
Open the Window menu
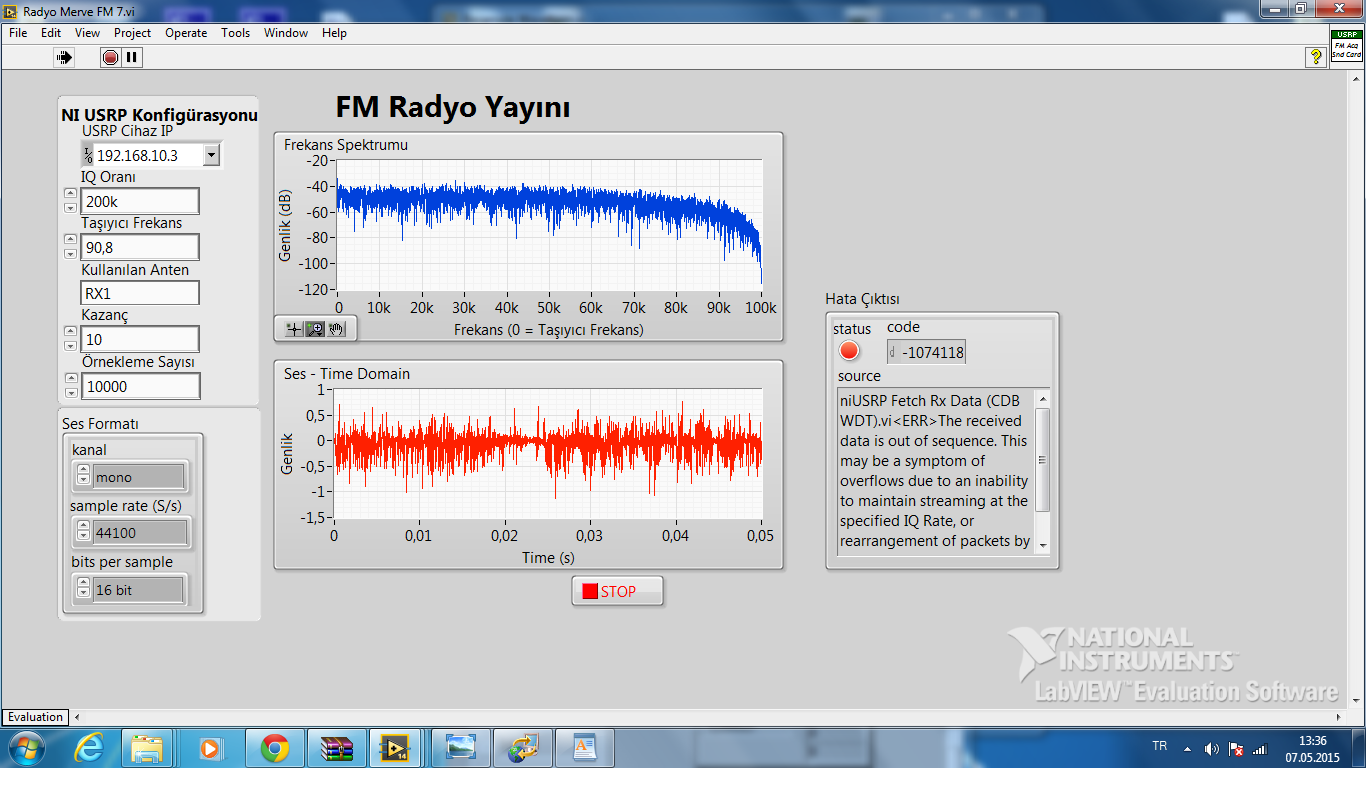point(286,33)
